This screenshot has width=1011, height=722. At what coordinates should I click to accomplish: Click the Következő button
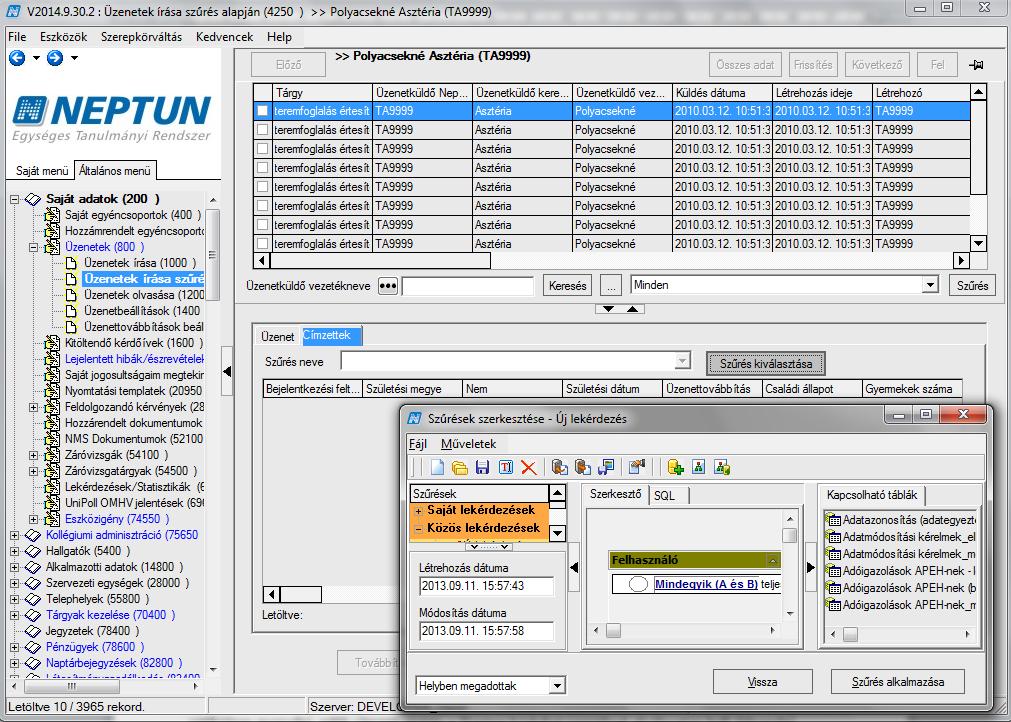pyautogui.click(x=877, y=65)
